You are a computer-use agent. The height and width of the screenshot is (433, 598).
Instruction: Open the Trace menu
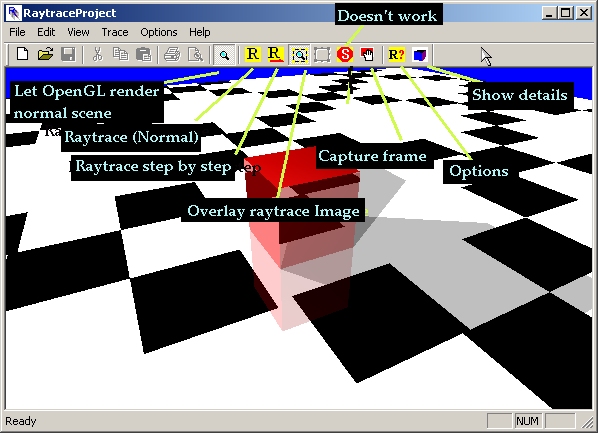(115, 32)
